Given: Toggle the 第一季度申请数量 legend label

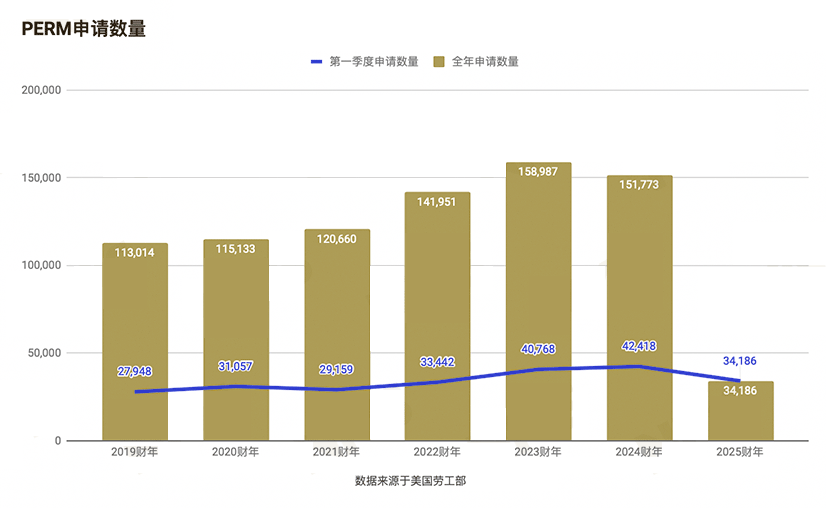Looking at the screenshot, I should [x=373, y=62].
